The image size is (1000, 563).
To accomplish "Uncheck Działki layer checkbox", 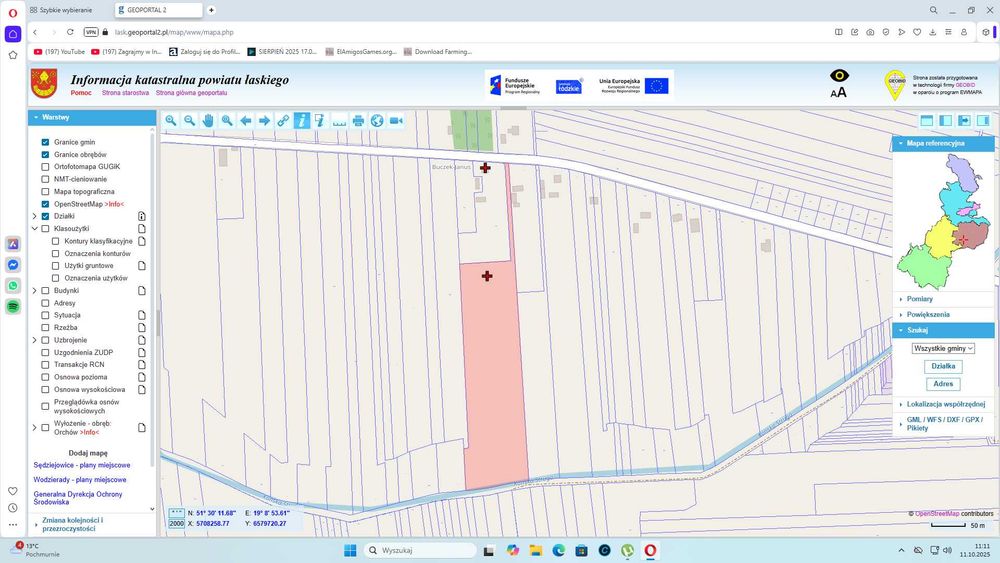I will coord(45,216).
